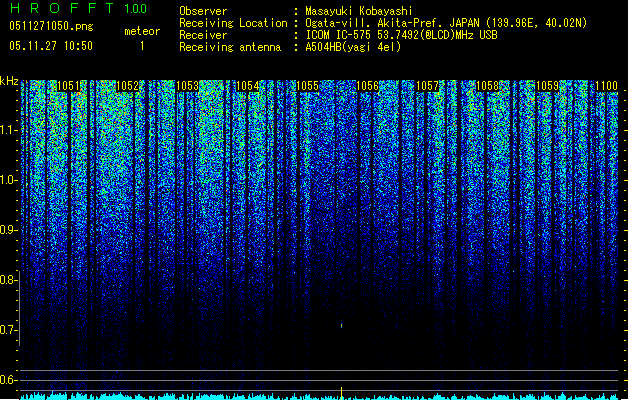This screenshot has width=629, height=400.
Task: Click the meteor count value 1
Action: click(x=142, y=46)
